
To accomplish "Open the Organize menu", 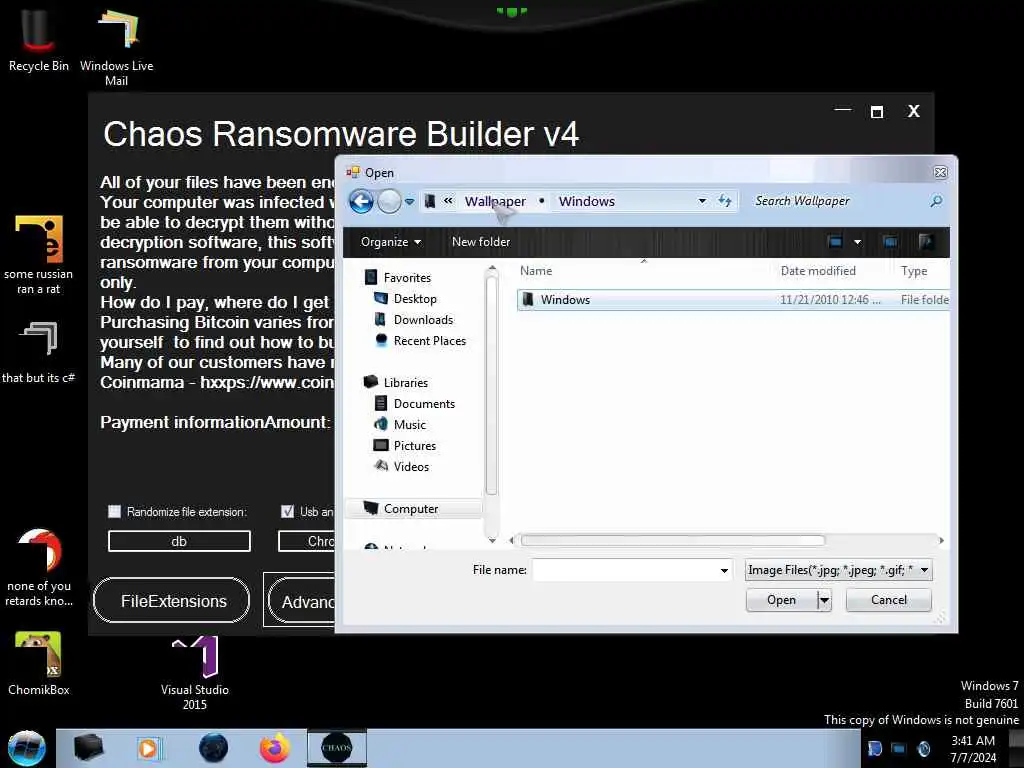I will [x=391, y=242].
